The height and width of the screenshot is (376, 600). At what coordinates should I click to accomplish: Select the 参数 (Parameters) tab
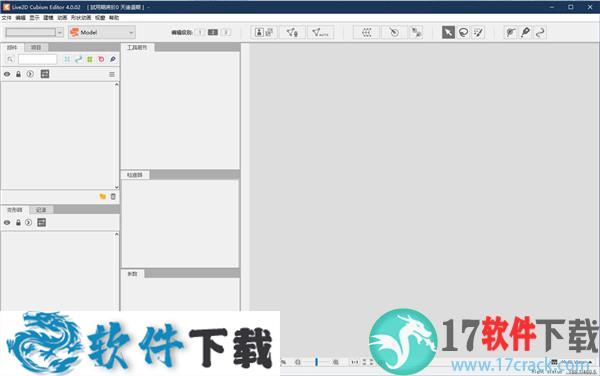(132, 273)
